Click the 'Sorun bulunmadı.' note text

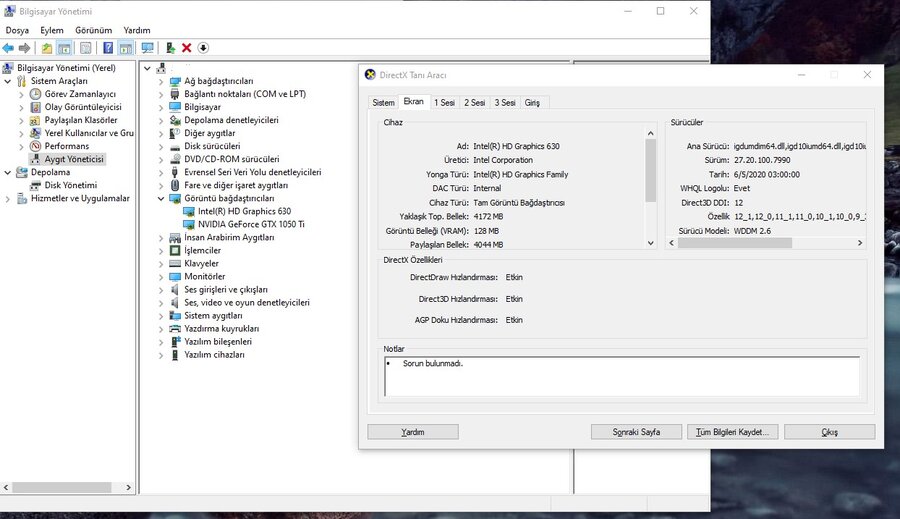click(433, 363)
